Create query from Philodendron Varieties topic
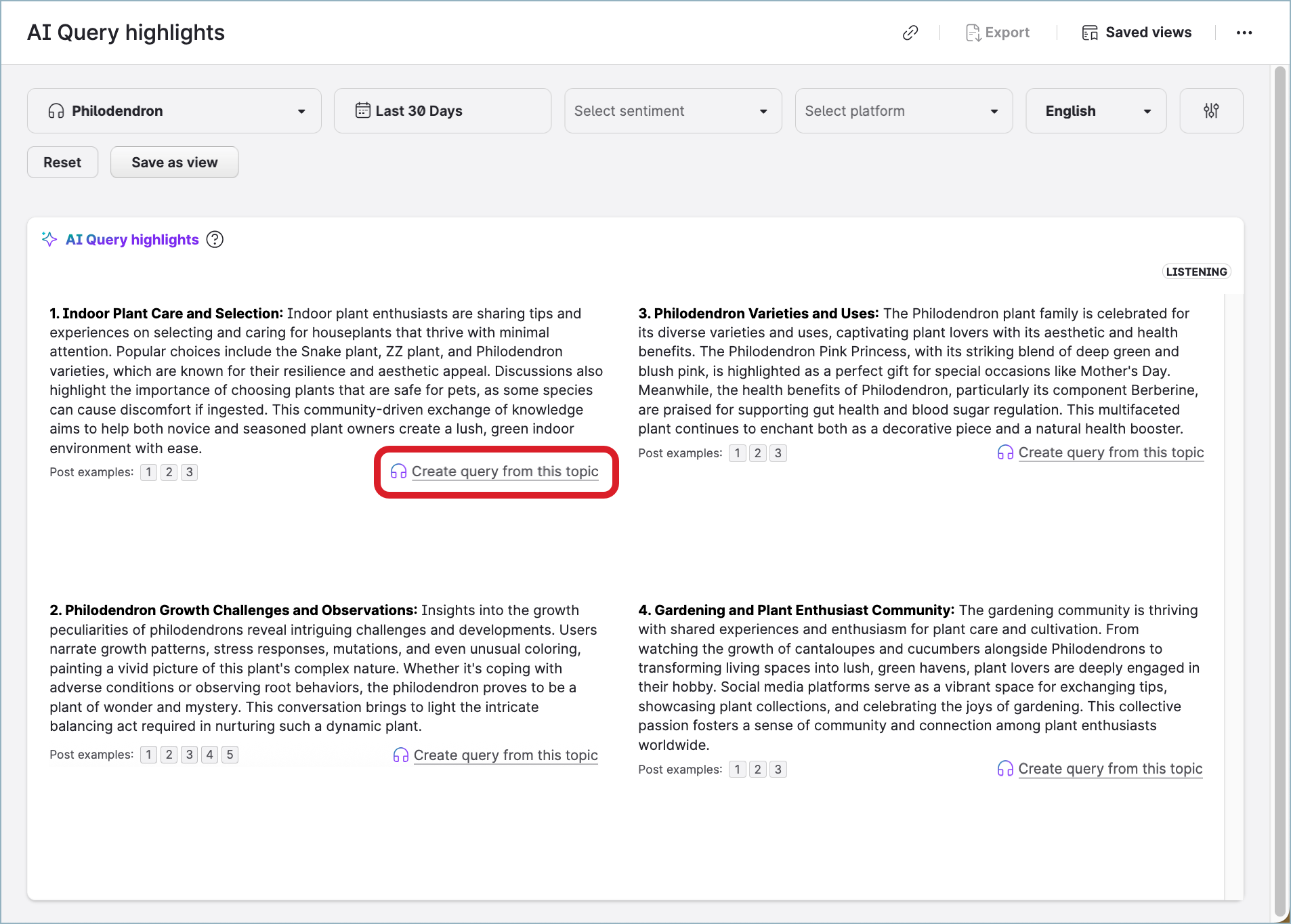Screen dimensions: 1291x924 (1110, 453)
